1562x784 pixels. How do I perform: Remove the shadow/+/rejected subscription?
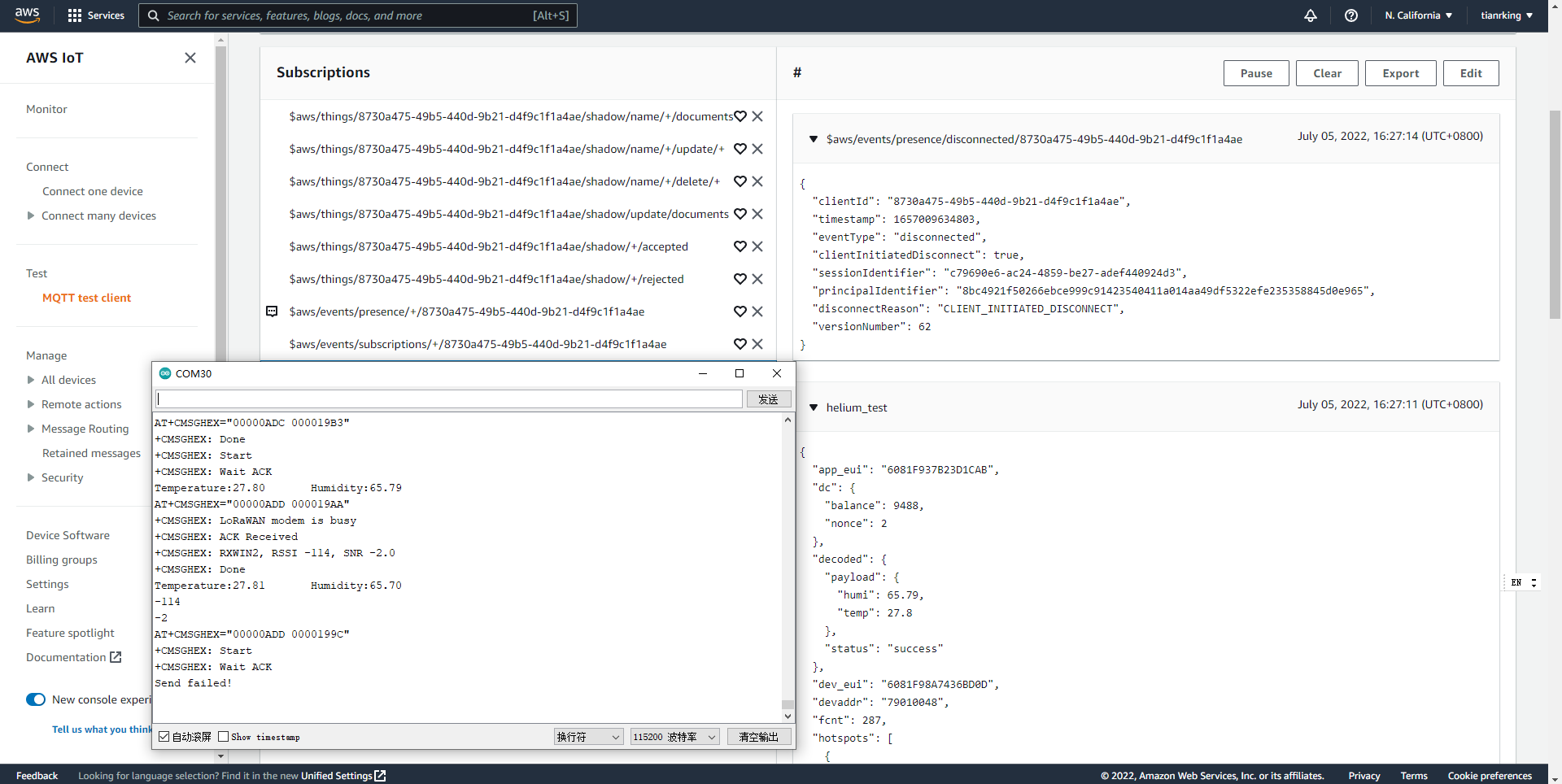coord(757,279)
